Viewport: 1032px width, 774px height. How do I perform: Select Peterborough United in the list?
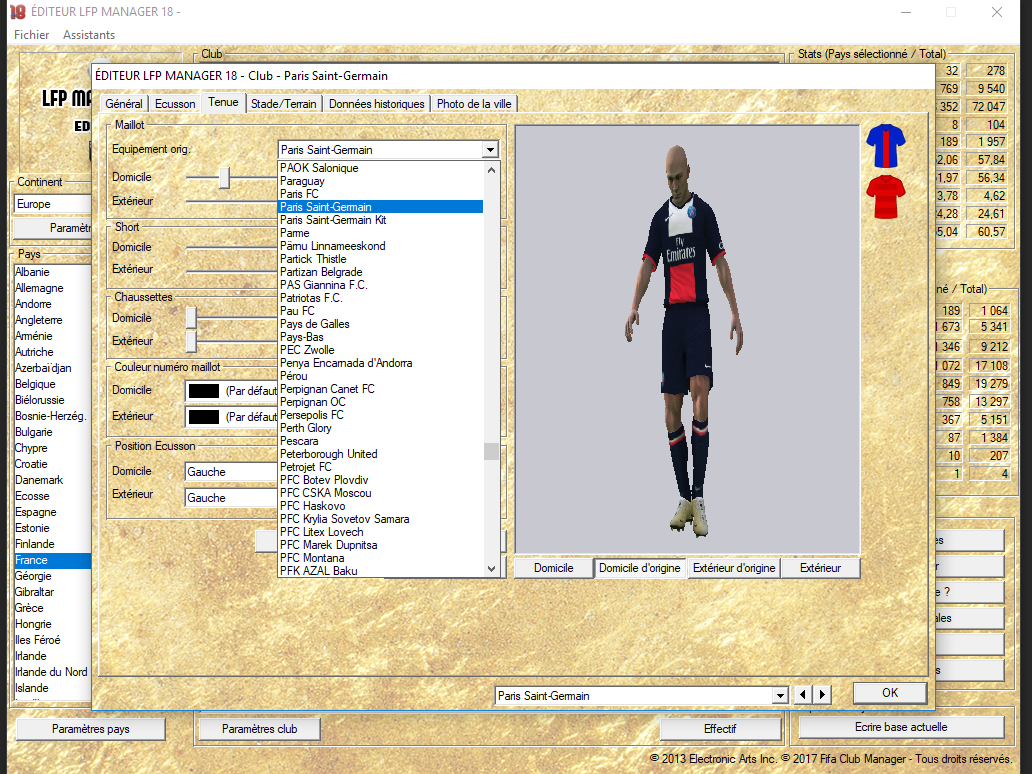click(x=381, y=454)
